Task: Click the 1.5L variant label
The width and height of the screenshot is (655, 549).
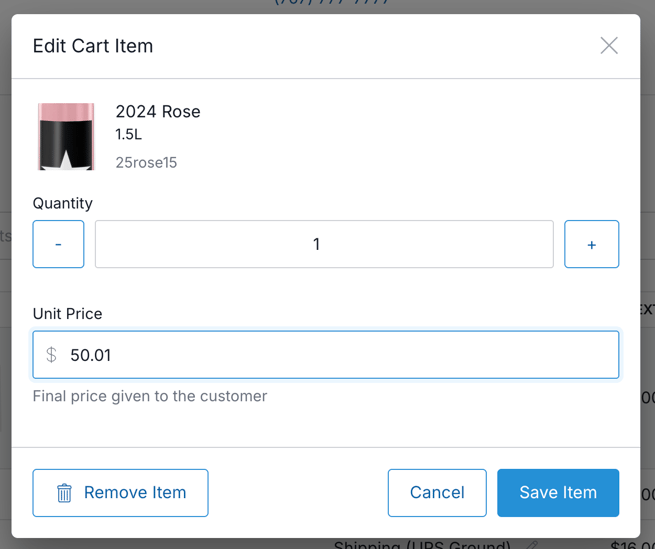Action: (129, 134)
